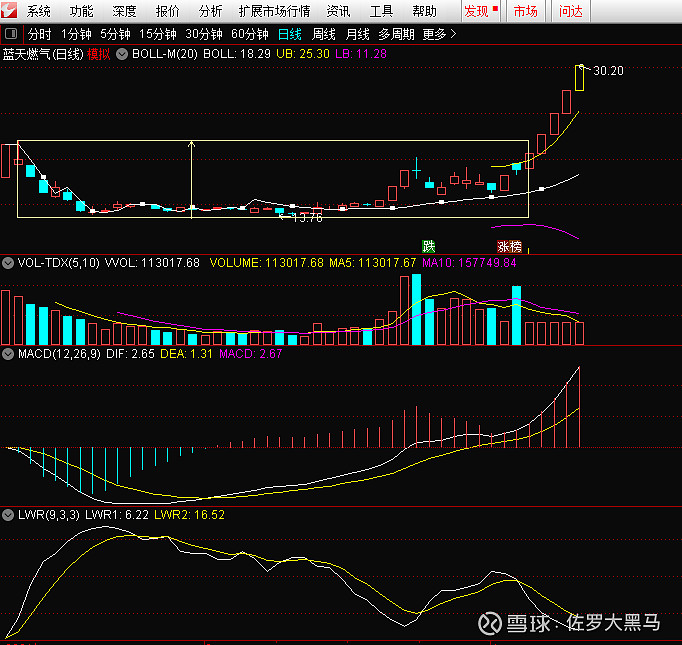Click the red app logo icon

tap(9, 10)
